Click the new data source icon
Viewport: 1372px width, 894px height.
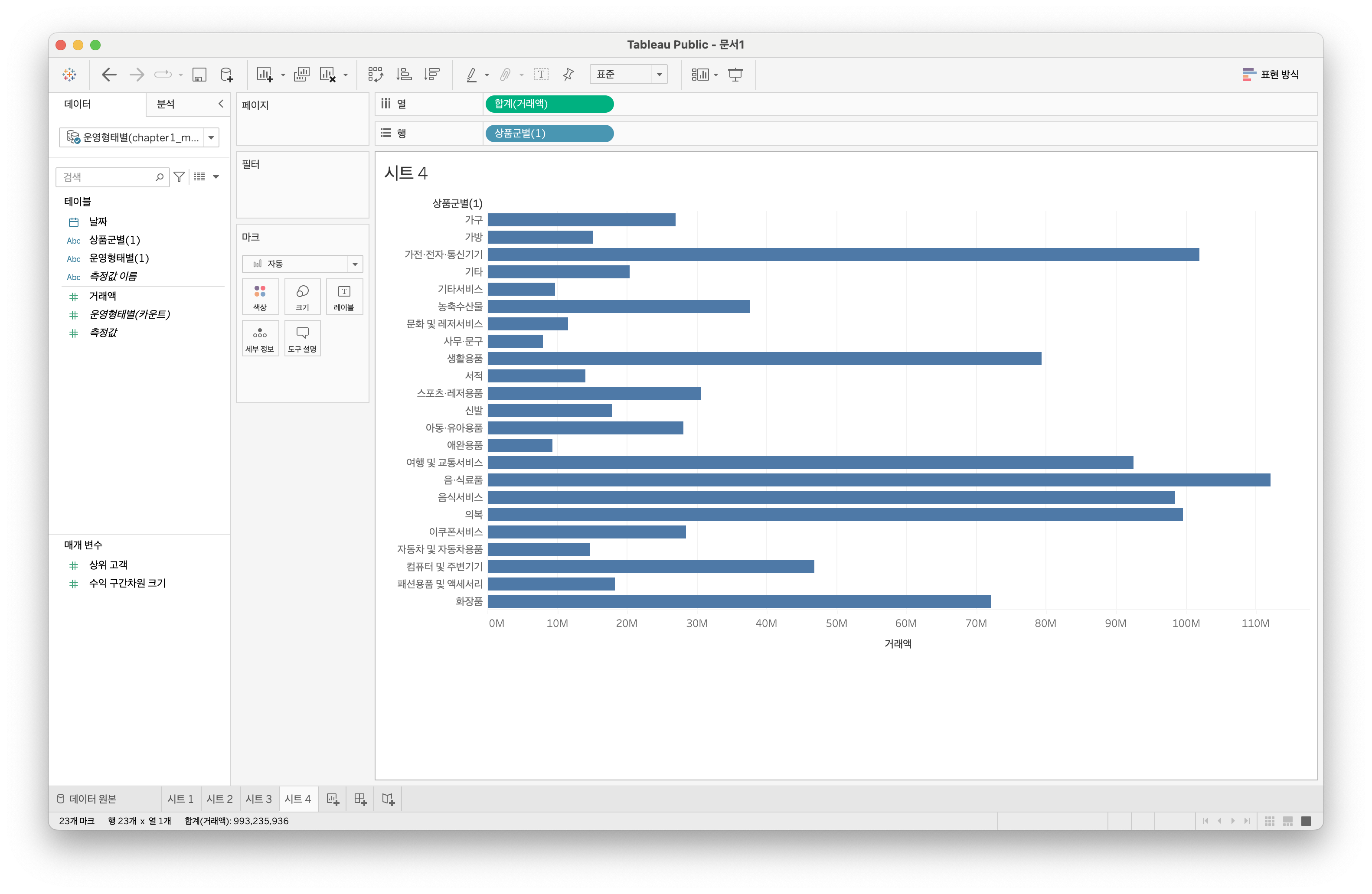coord(226,75)
